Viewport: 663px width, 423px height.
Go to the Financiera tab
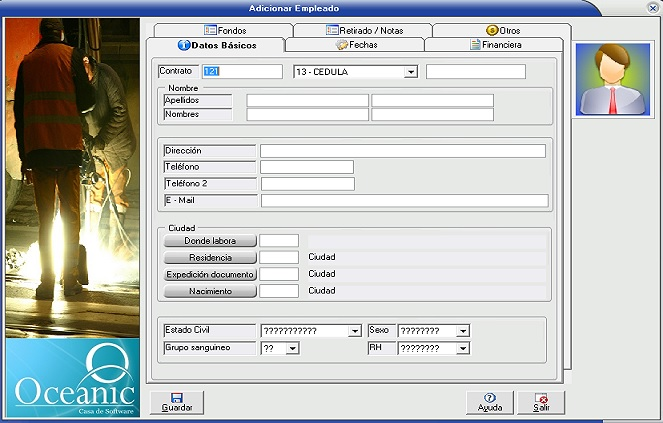click(494, 45)
